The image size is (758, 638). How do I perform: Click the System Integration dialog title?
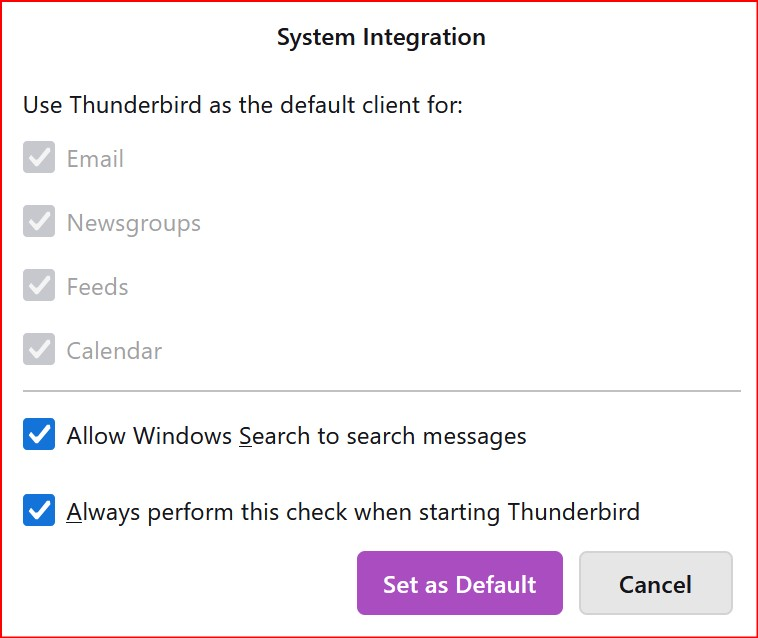381,38
